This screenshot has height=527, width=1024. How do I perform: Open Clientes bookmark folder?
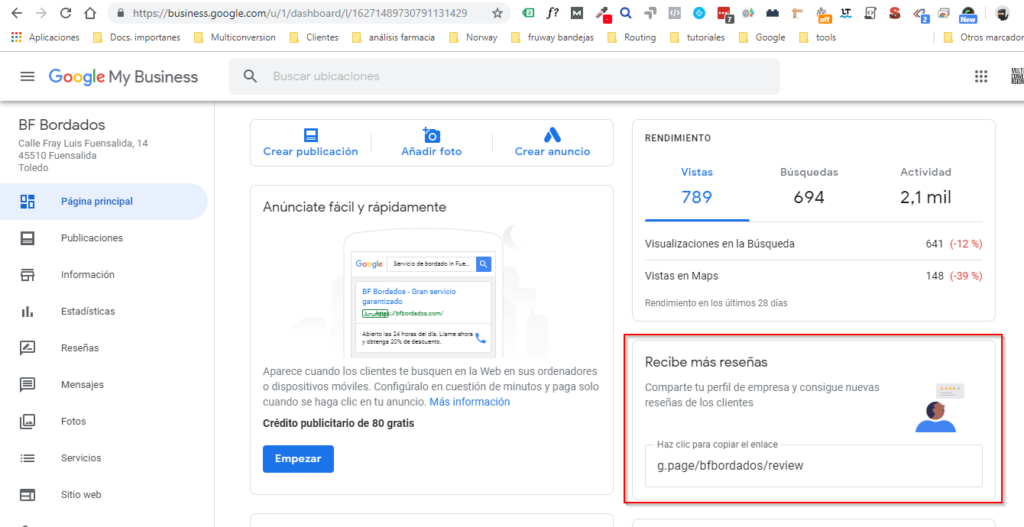(x=314, y=37)
